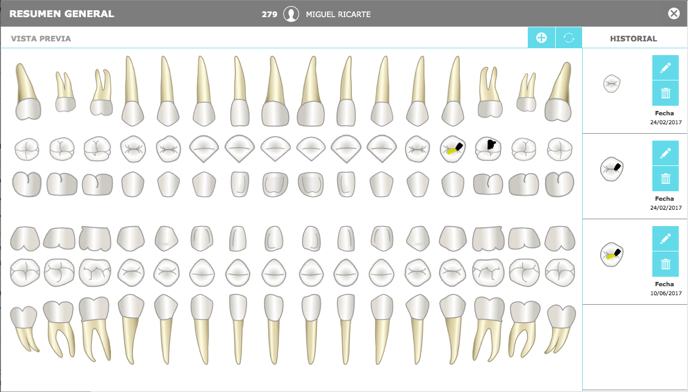Click the plus add icon in the toolbar
The width and height of the screenshot is (688, 392).
tap(541, 38)
